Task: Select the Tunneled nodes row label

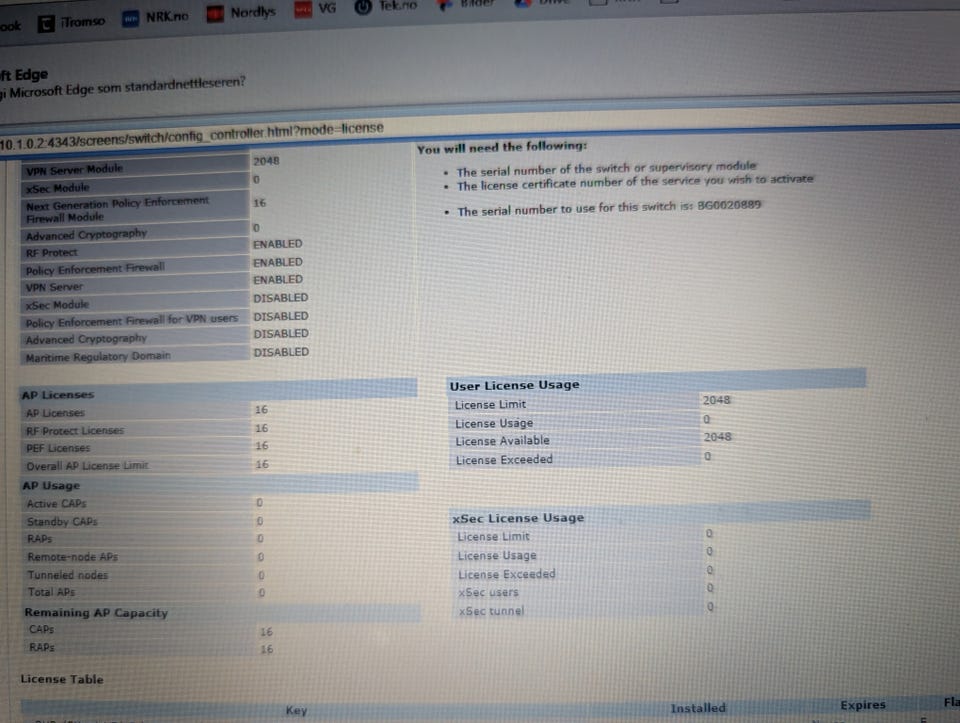Action: point(67,575)
